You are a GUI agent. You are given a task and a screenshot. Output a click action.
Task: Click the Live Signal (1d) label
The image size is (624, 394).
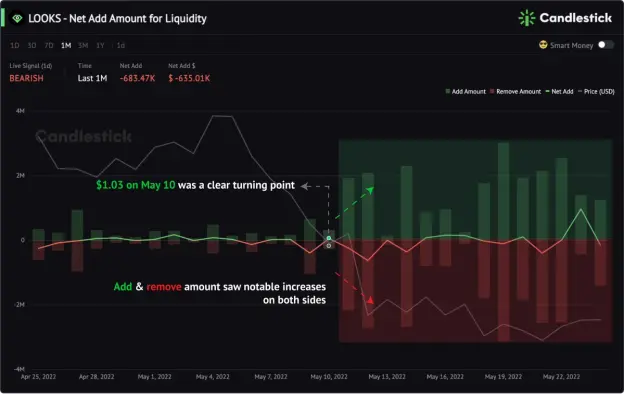click(x=31, y=66)
